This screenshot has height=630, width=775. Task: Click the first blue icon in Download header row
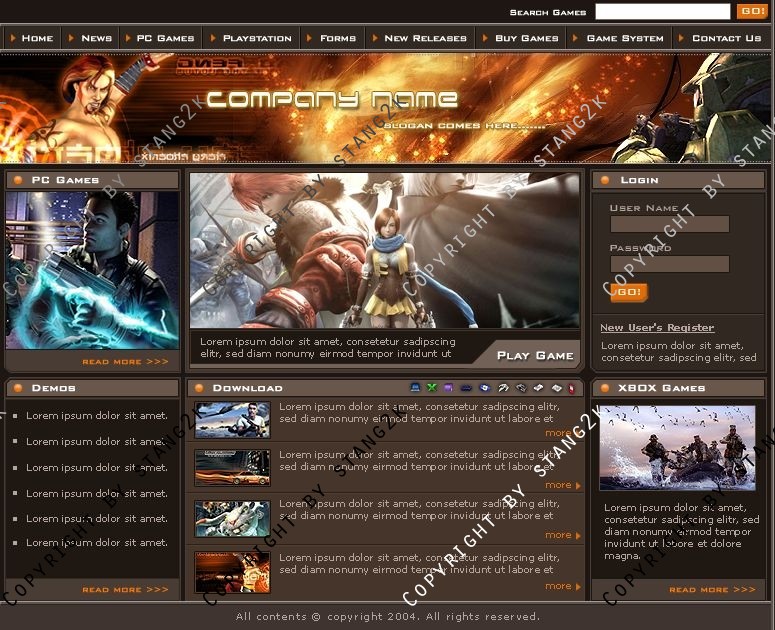(x=415, y=388)
